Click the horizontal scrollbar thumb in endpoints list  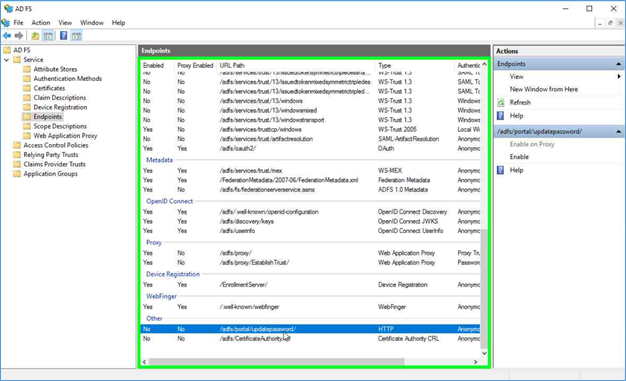(276, 362)
